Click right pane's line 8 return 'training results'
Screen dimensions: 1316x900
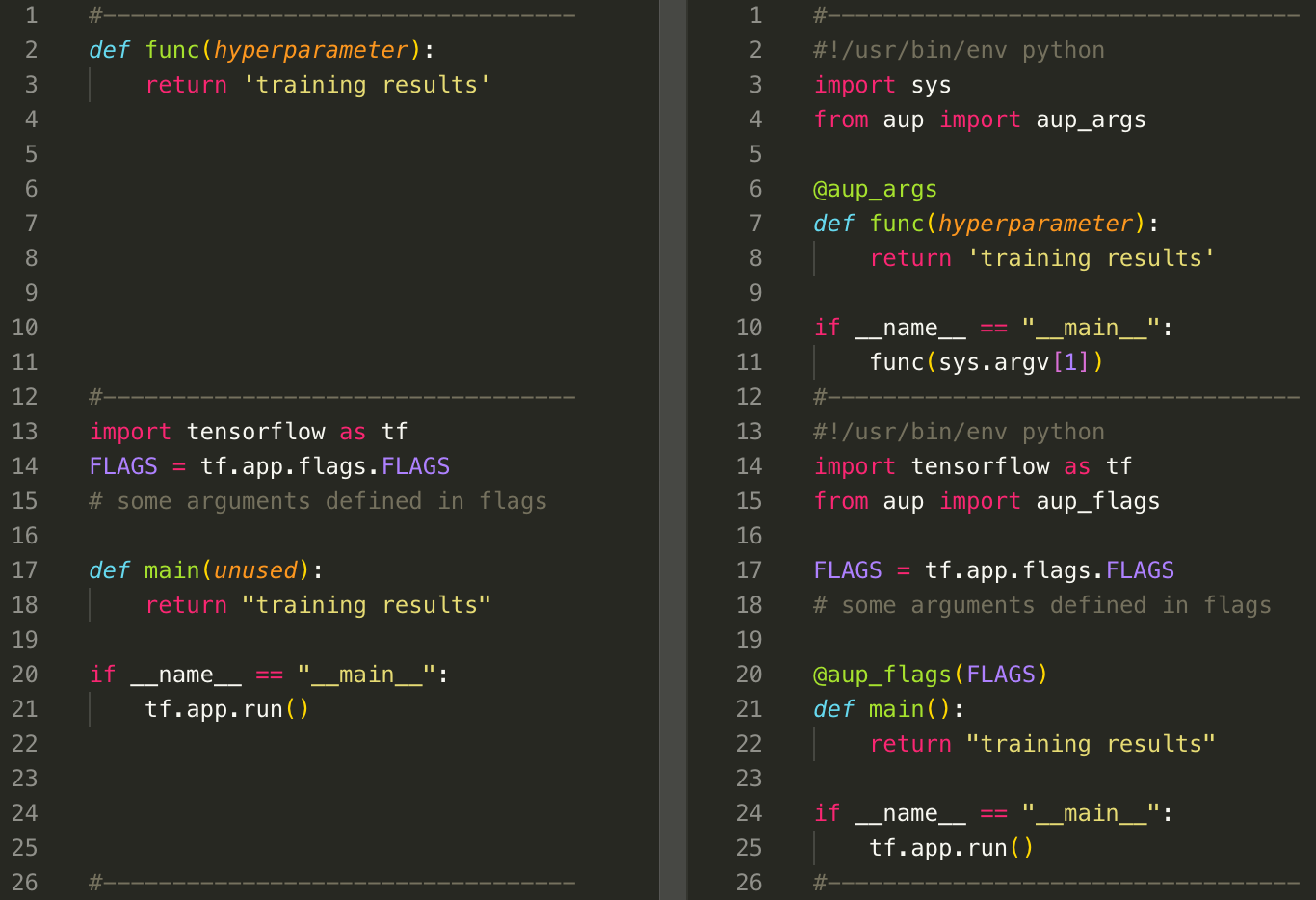[x=1042, y=258]
